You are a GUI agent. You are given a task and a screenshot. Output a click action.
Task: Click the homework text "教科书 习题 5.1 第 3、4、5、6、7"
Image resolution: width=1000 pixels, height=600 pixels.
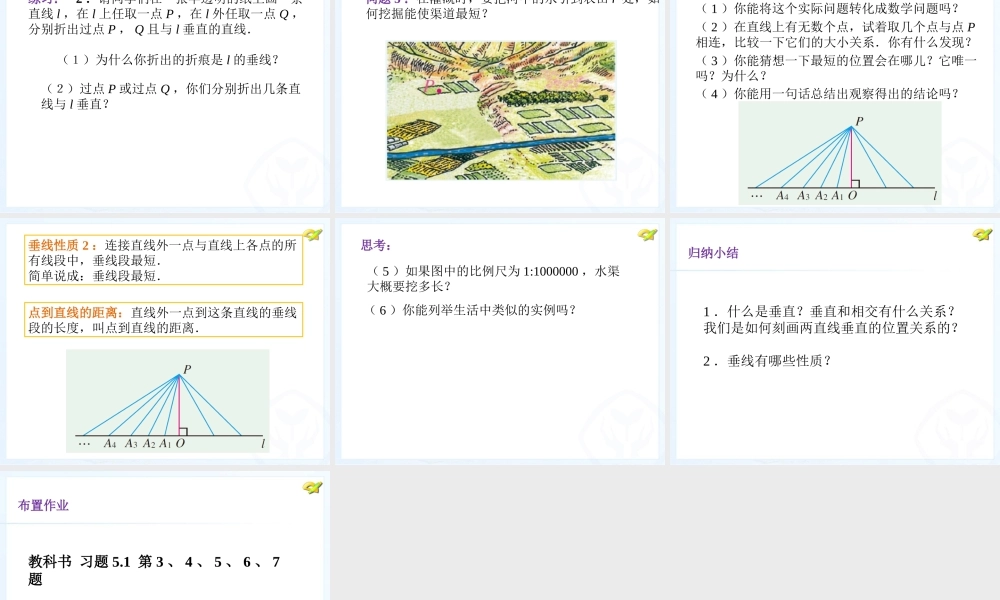(154, 562)
